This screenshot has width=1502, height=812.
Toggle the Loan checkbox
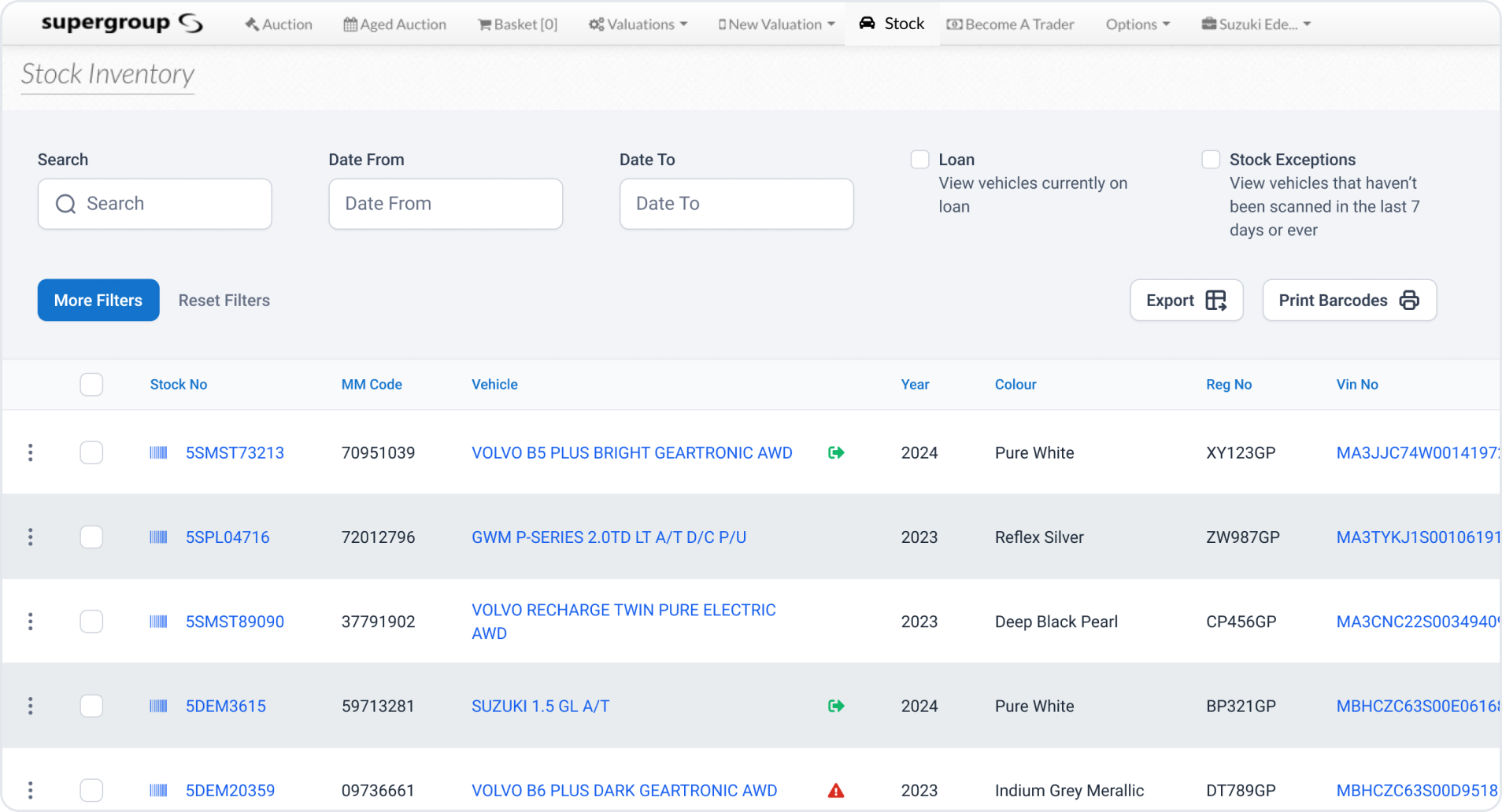click(920, 160)
